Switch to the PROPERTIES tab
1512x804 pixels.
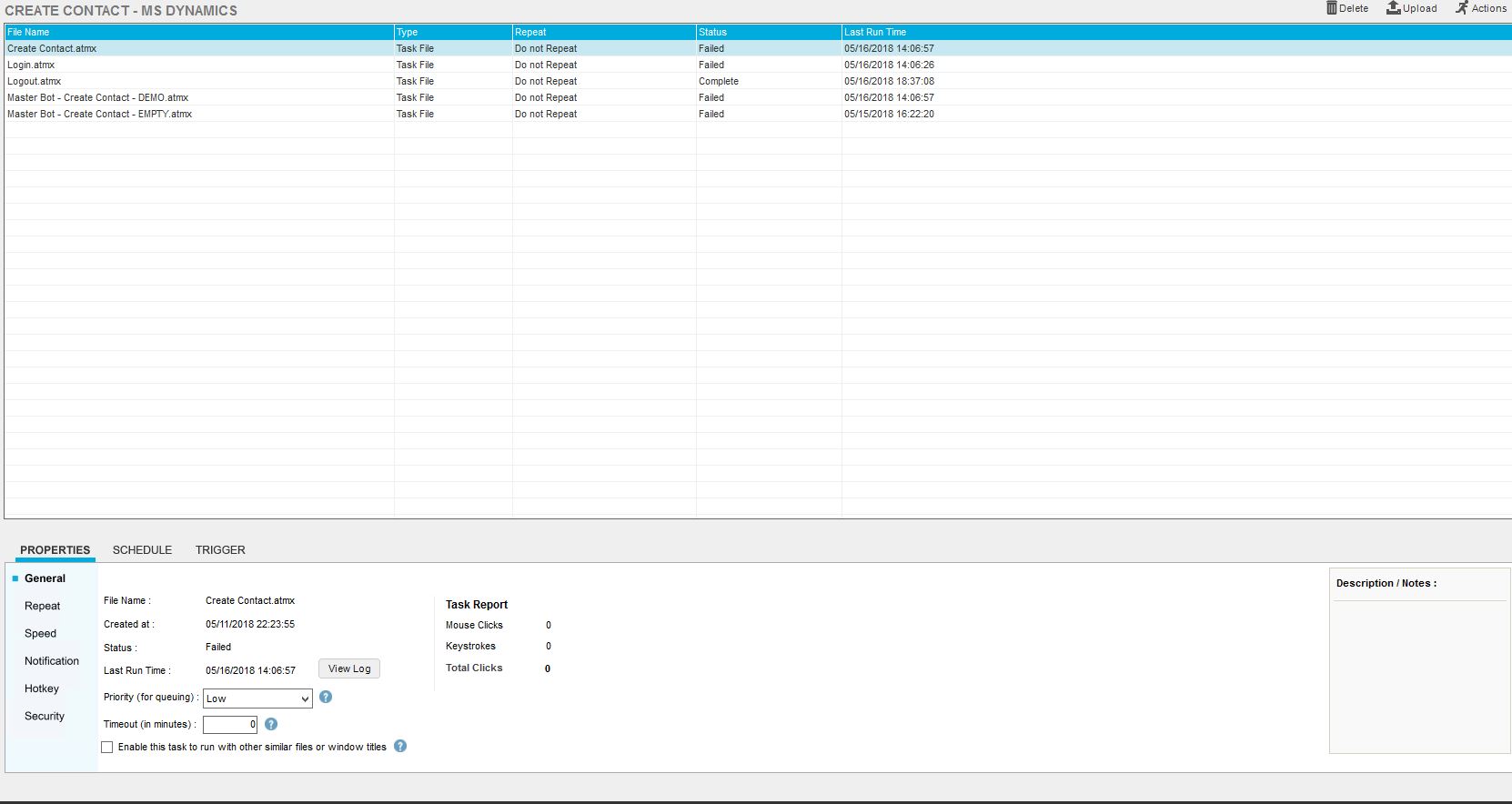[x=55, y=550]
